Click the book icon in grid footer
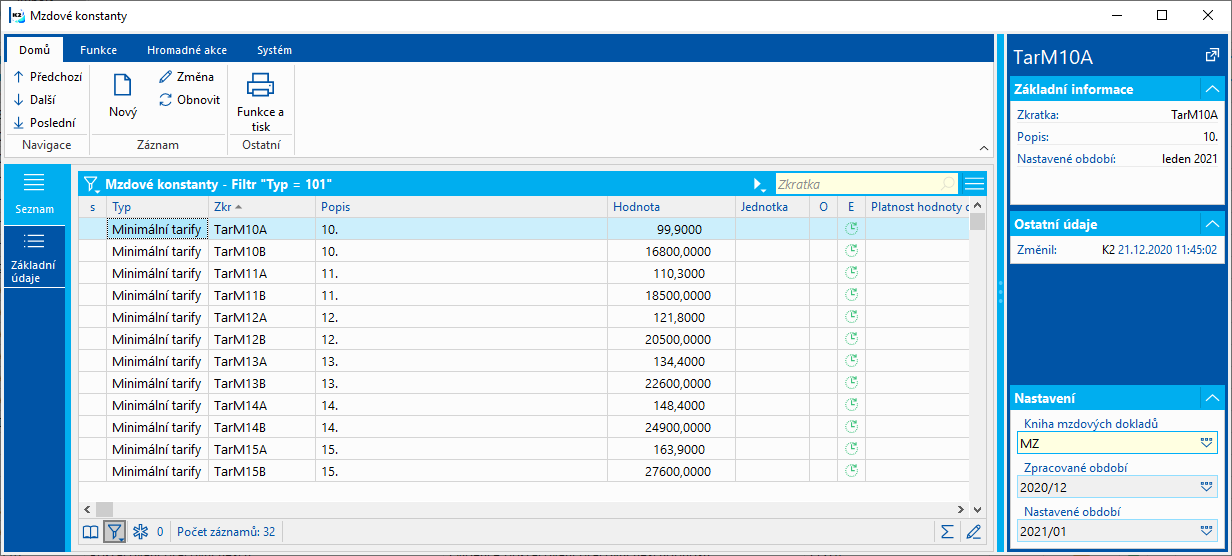 tap(91, 531)
